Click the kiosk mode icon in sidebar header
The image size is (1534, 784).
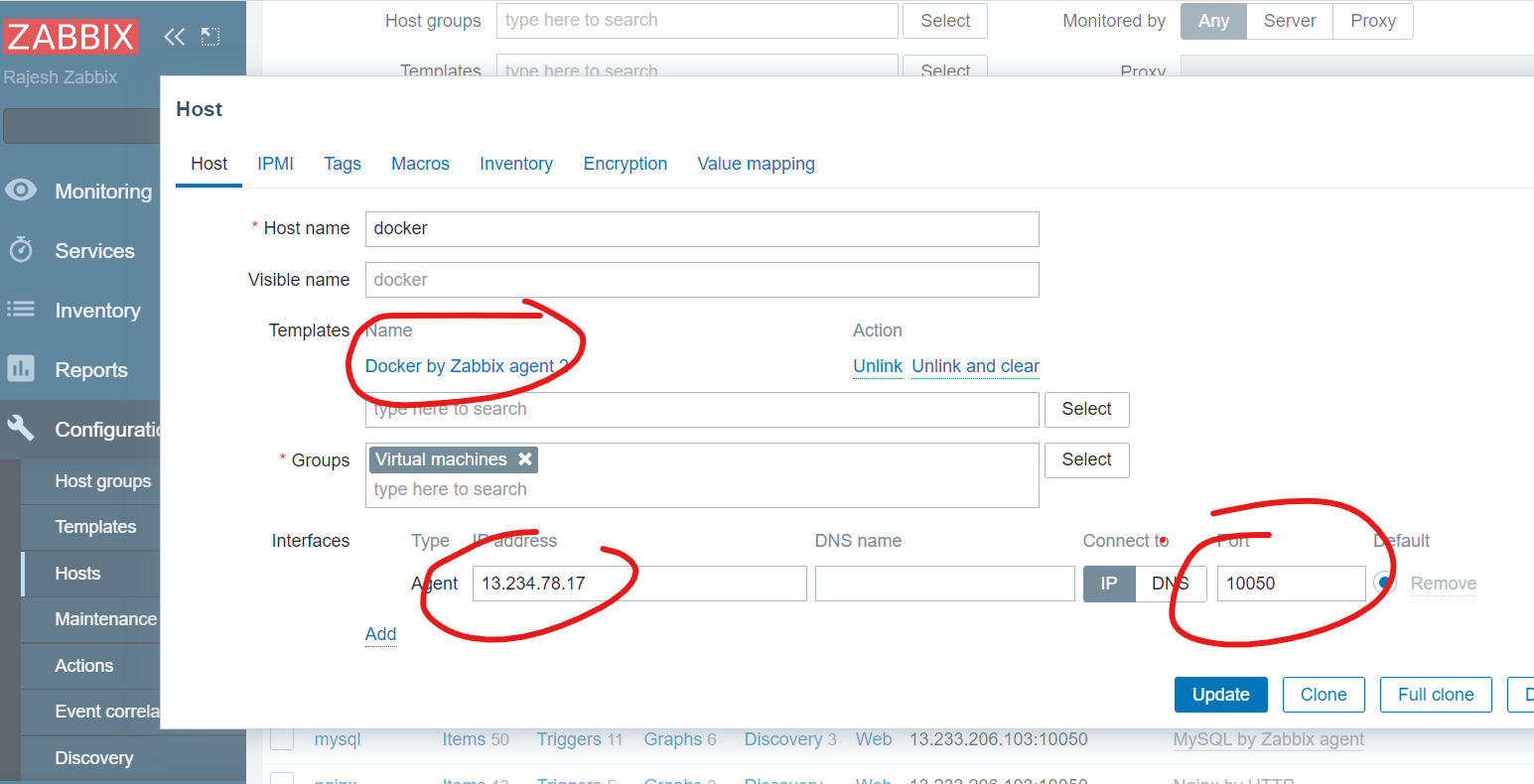pyautogui.click(x=210, y=37)
